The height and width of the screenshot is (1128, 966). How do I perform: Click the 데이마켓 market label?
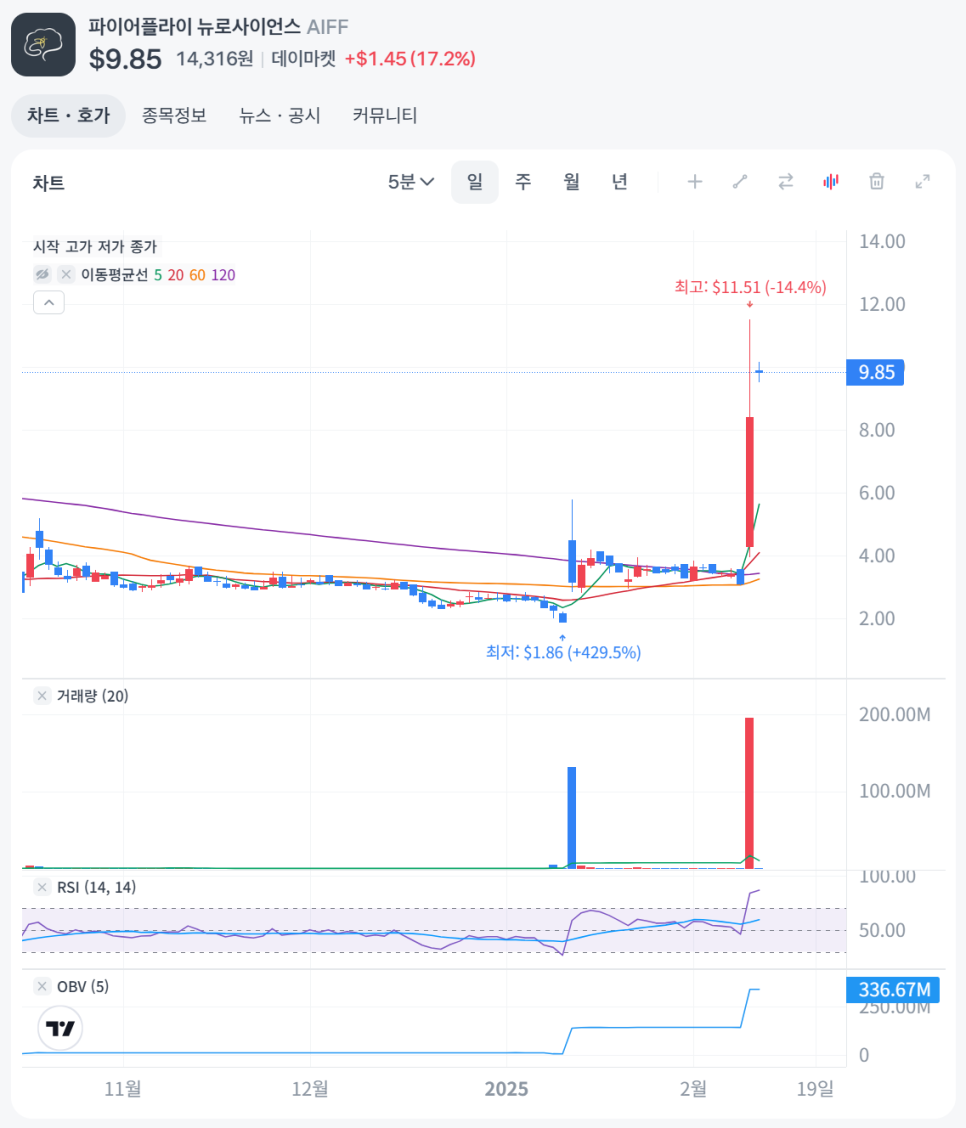[x=304, y=59]
